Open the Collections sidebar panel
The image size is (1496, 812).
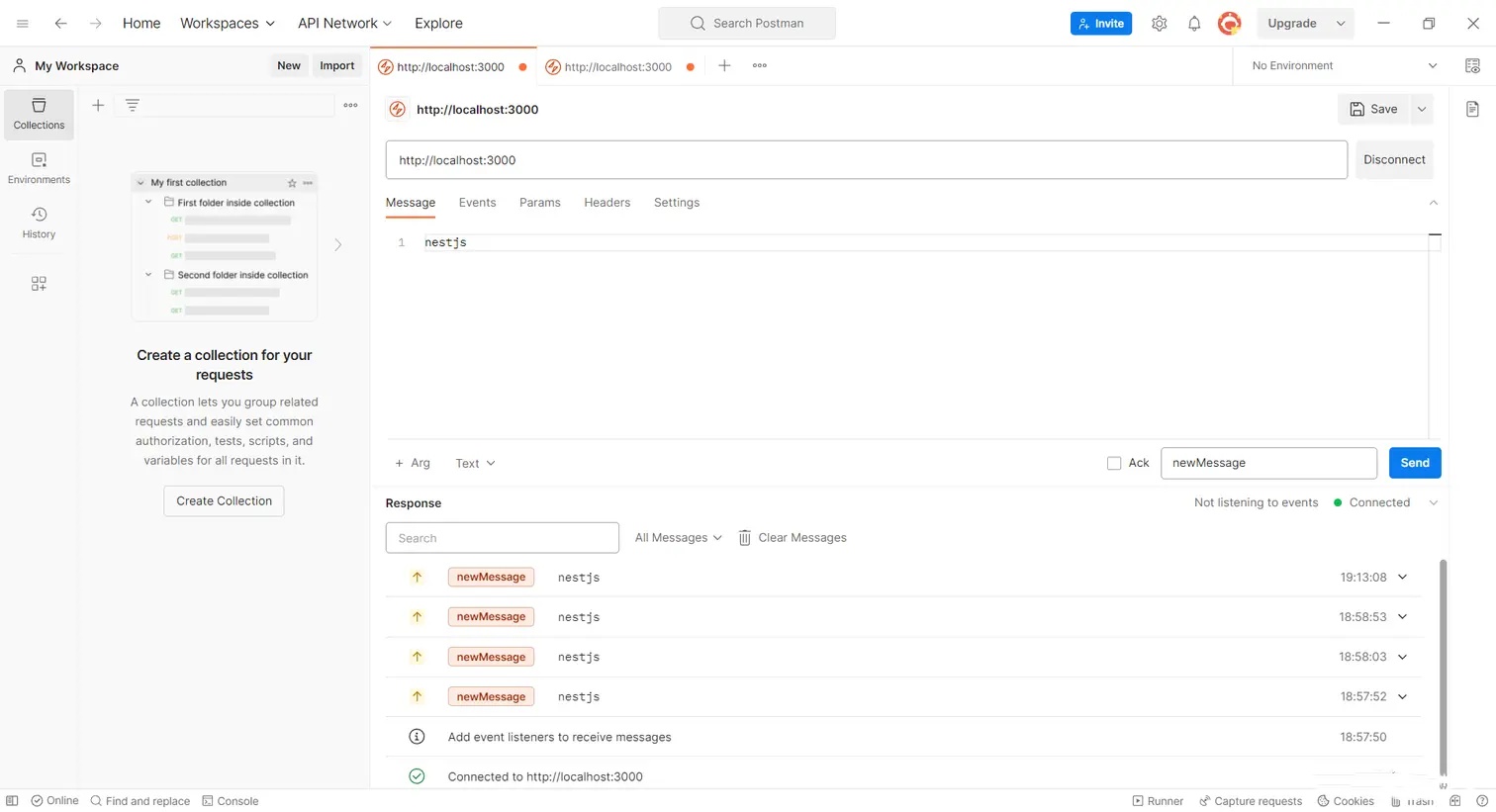39,114
